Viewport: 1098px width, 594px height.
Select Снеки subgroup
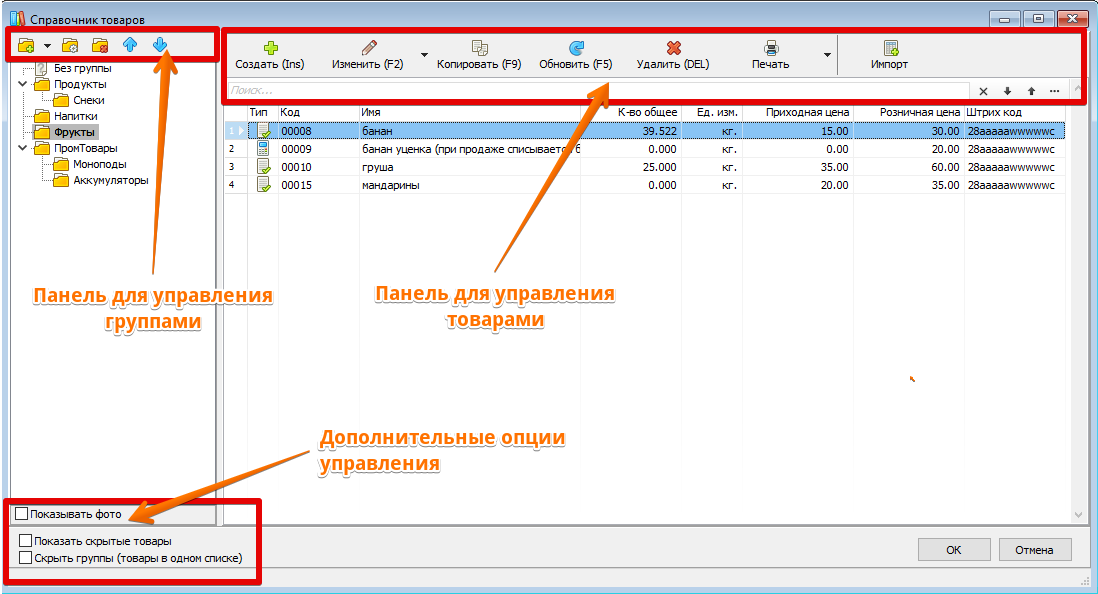[x=89, y=100]
